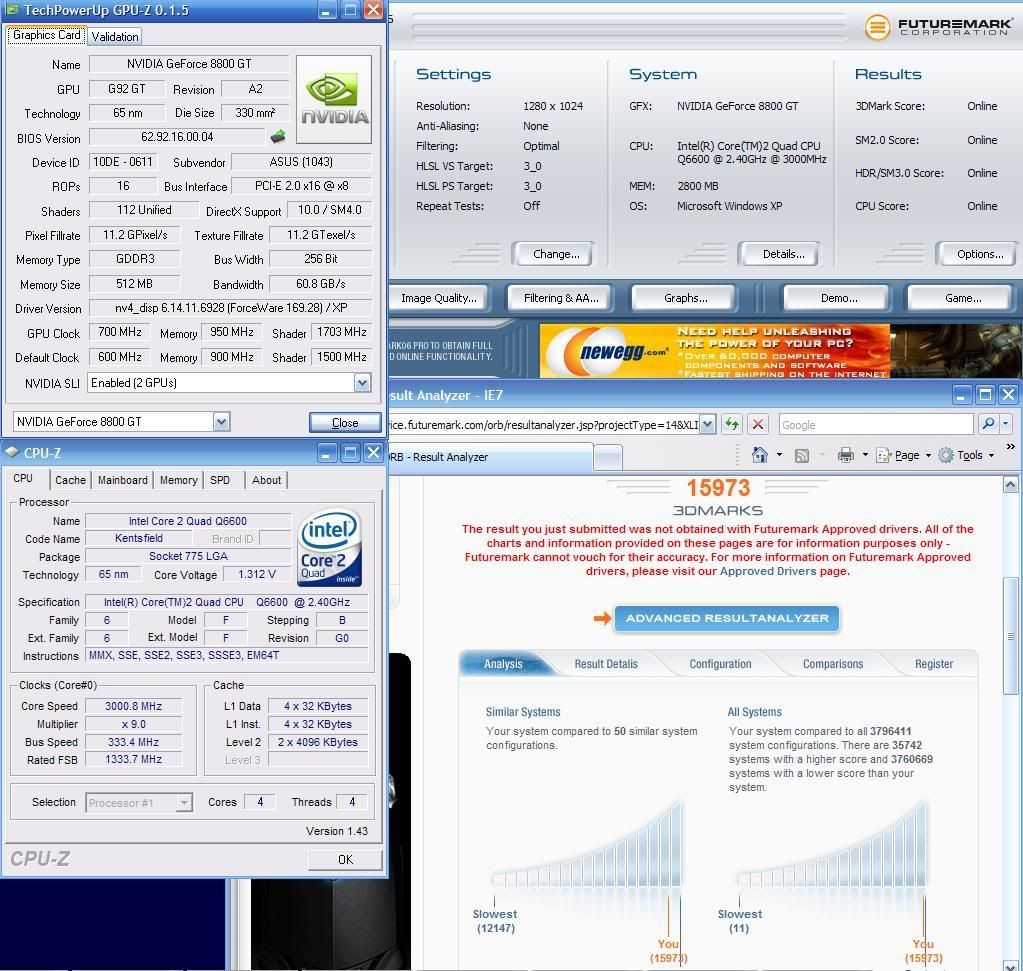Switch to the Validation tab in GPU-Z
This screenshot has height=971, width=1023.
click(x=115, y=37)
